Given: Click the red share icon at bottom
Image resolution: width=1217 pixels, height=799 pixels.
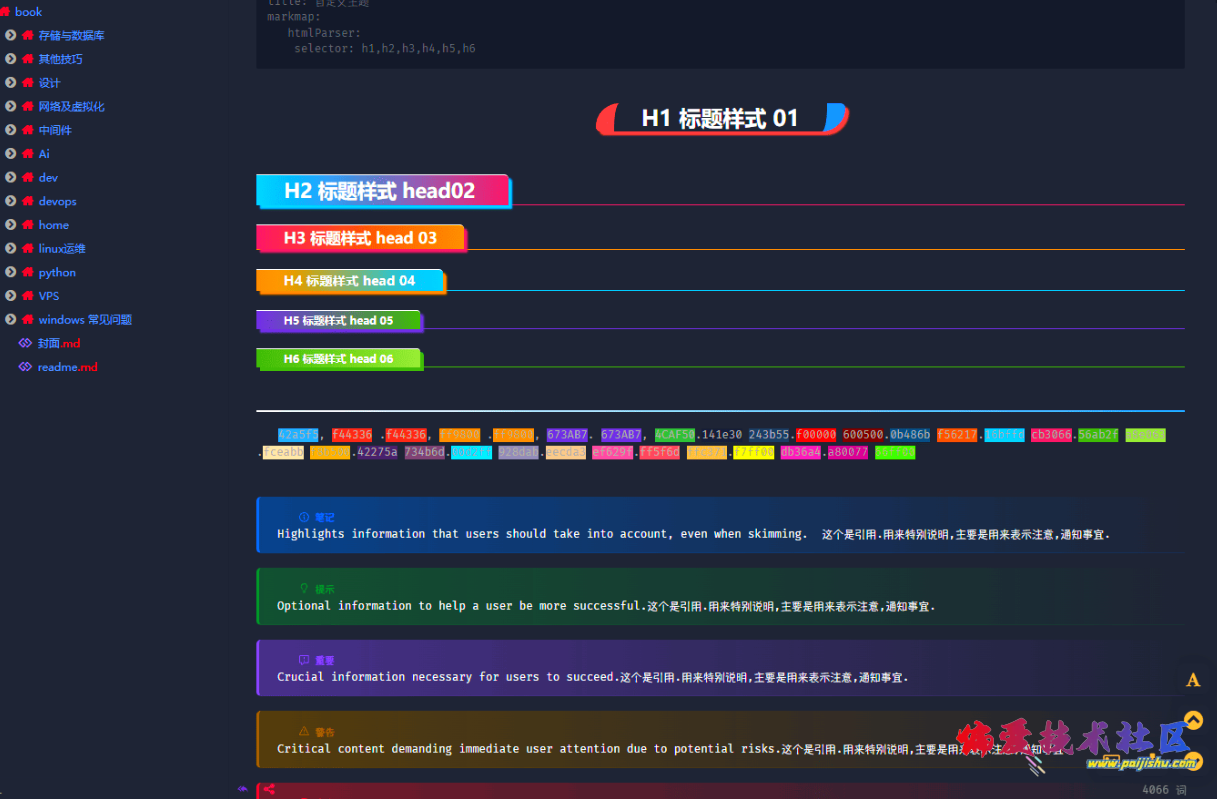Looking at the screenshot, I should coord(268,790).
